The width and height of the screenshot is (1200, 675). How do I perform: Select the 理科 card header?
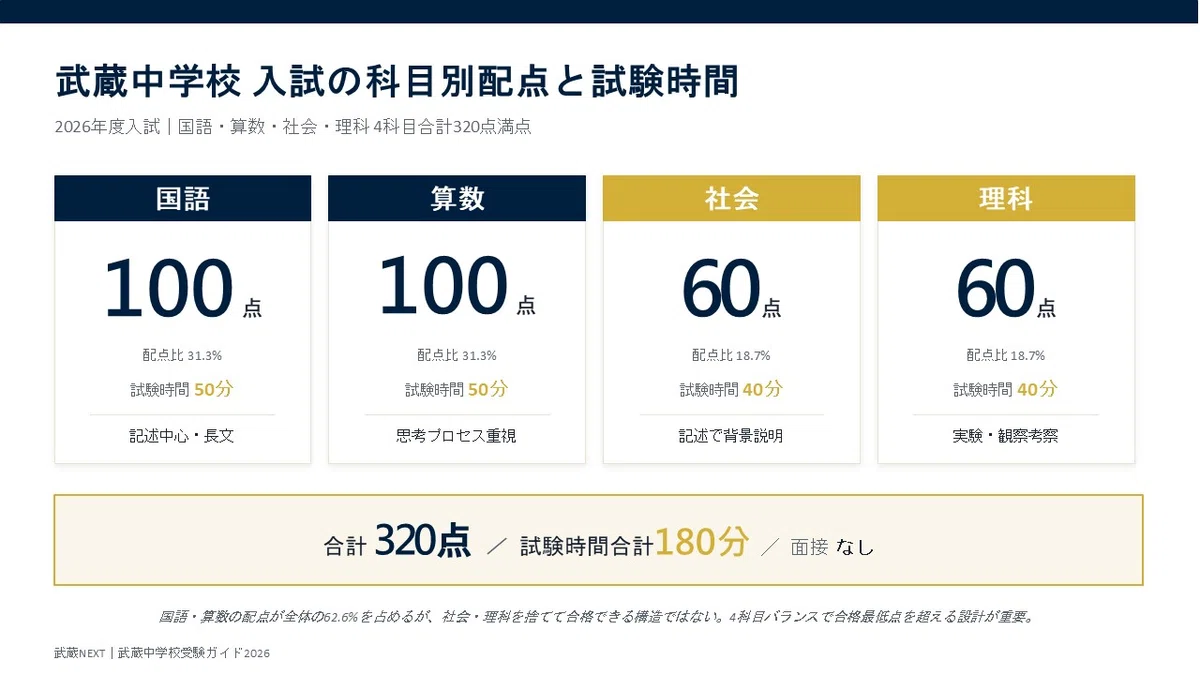[1006, 198]
